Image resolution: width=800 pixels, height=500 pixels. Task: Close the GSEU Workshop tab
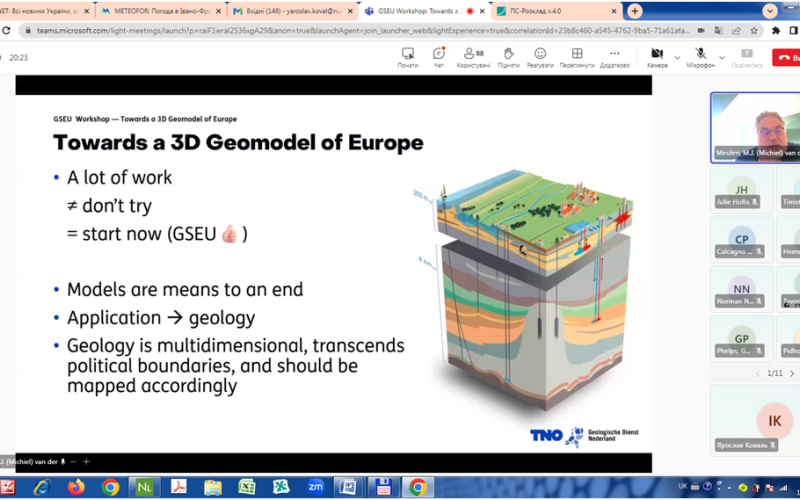[482, 11]
